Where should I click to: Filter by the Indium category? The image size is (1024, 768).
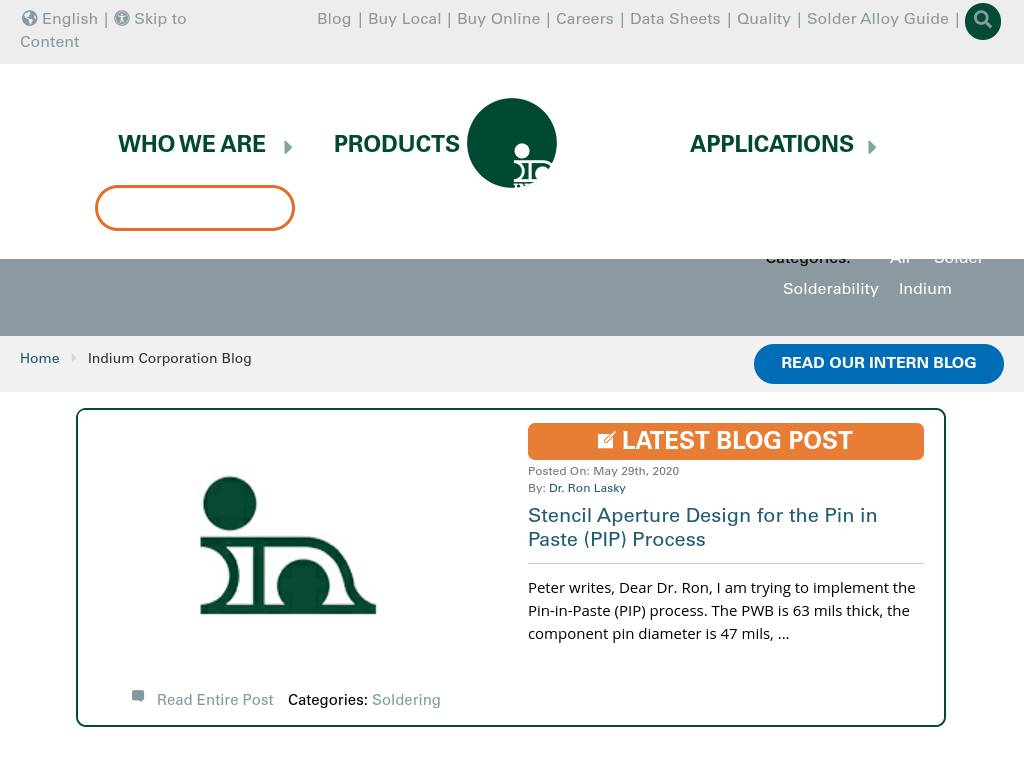pos(925,289)
